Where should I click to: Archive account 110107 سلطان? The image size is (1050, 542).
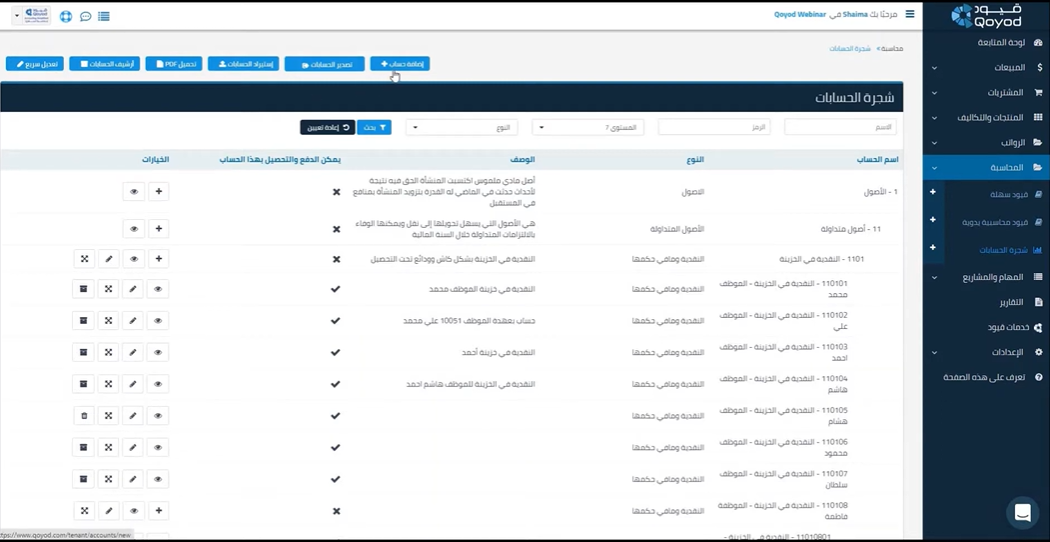point(84,479)
